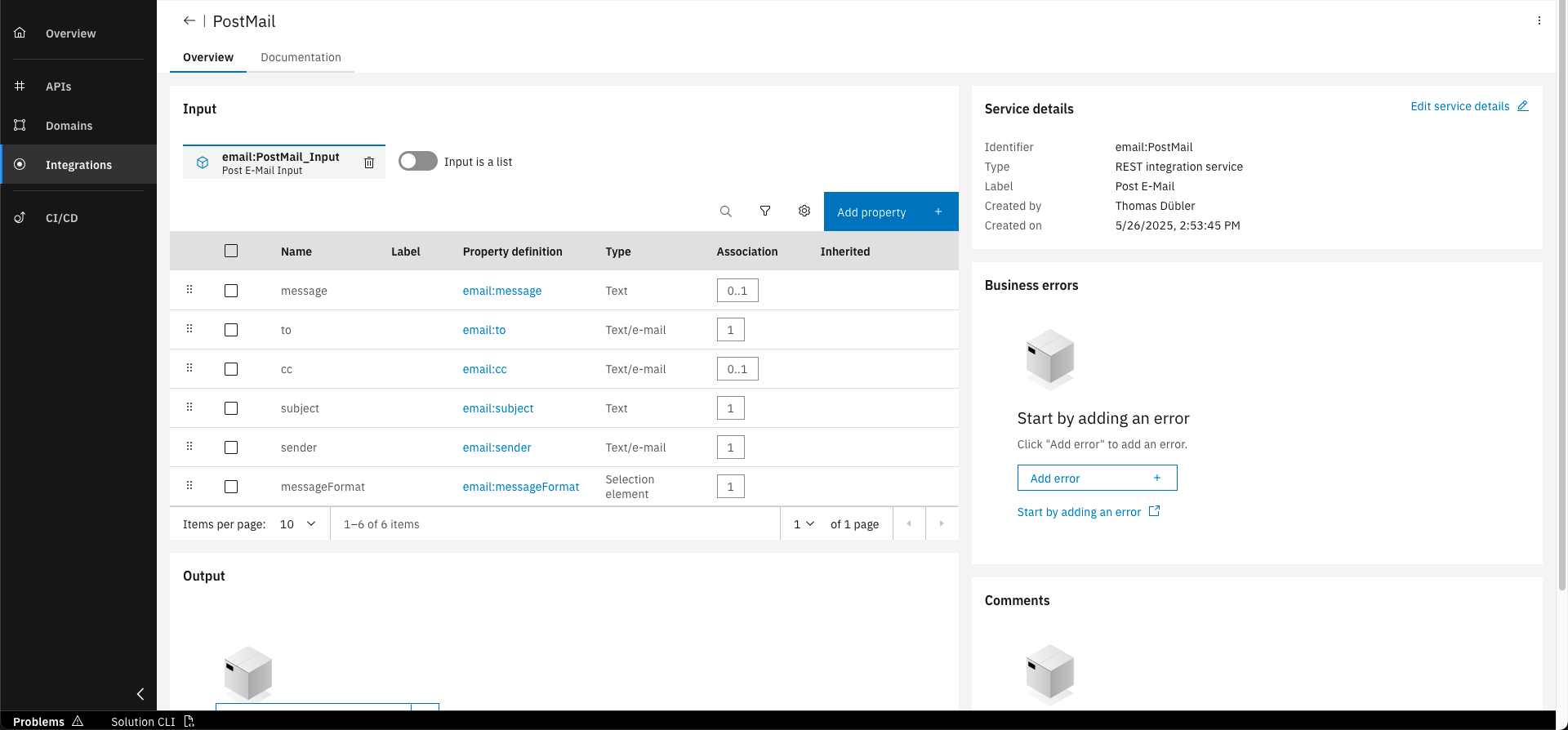This screenshot has height=730, width=1568.
Task: Open Items per page dropdown
Action: (x=298, y=524)
